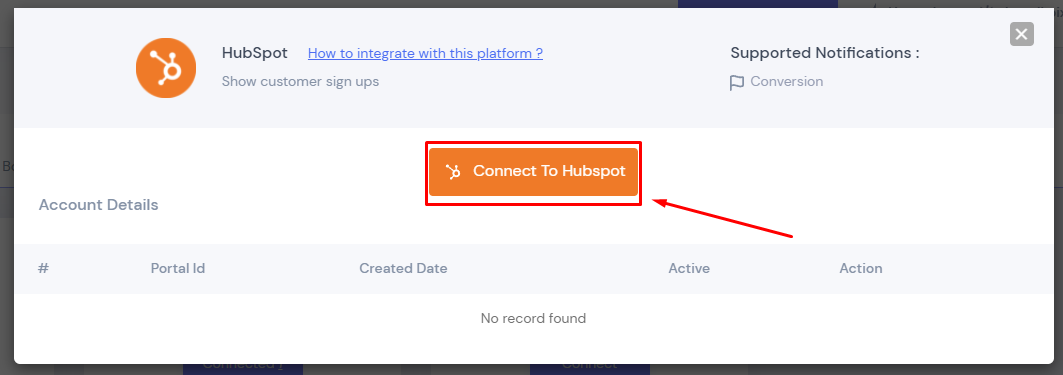The image size is (1063, 375).
Task: Click the dark blue button above dialog
Action: click(758, 4)
